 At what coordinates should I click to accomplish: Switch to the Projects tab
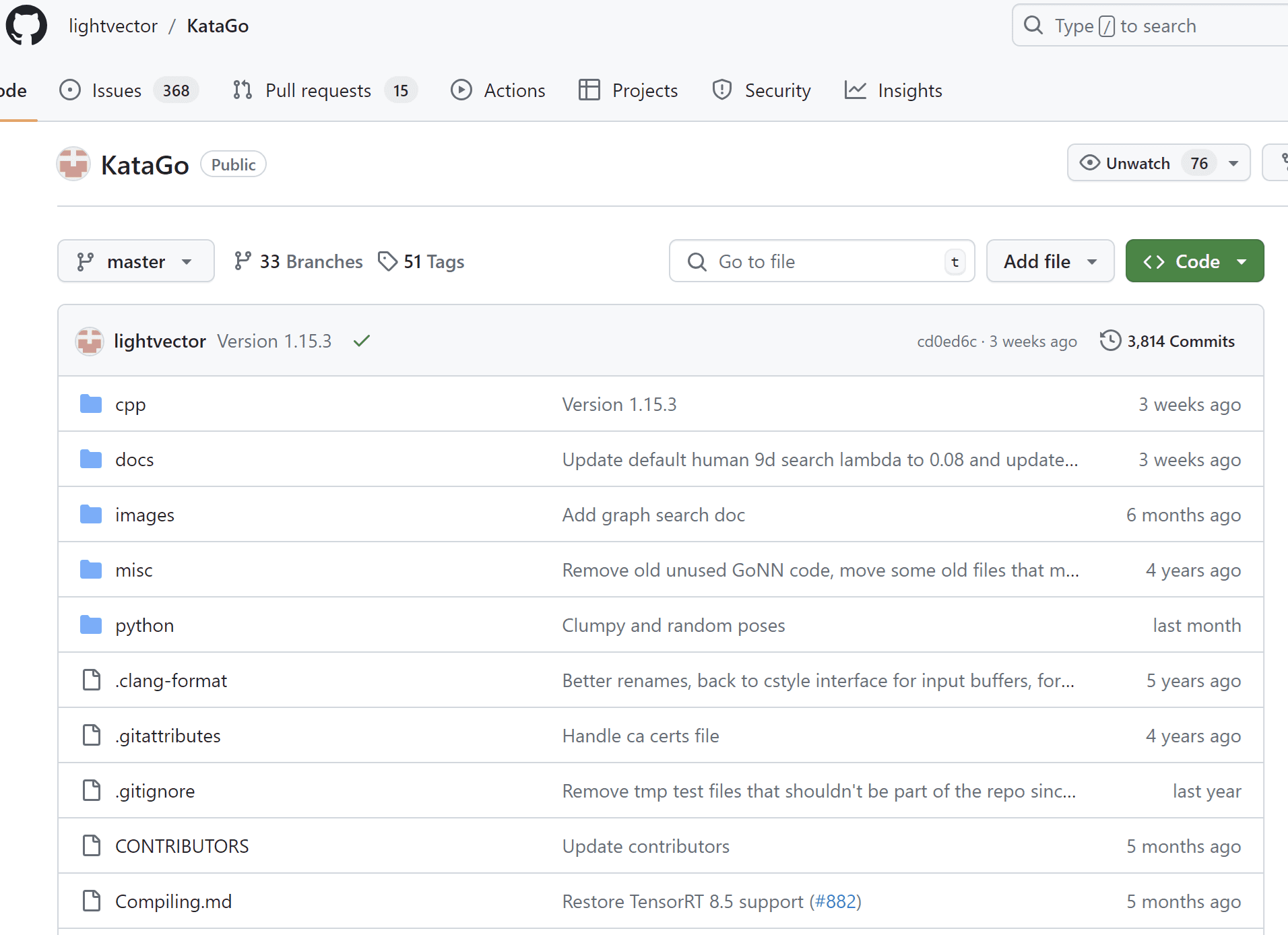628,90
